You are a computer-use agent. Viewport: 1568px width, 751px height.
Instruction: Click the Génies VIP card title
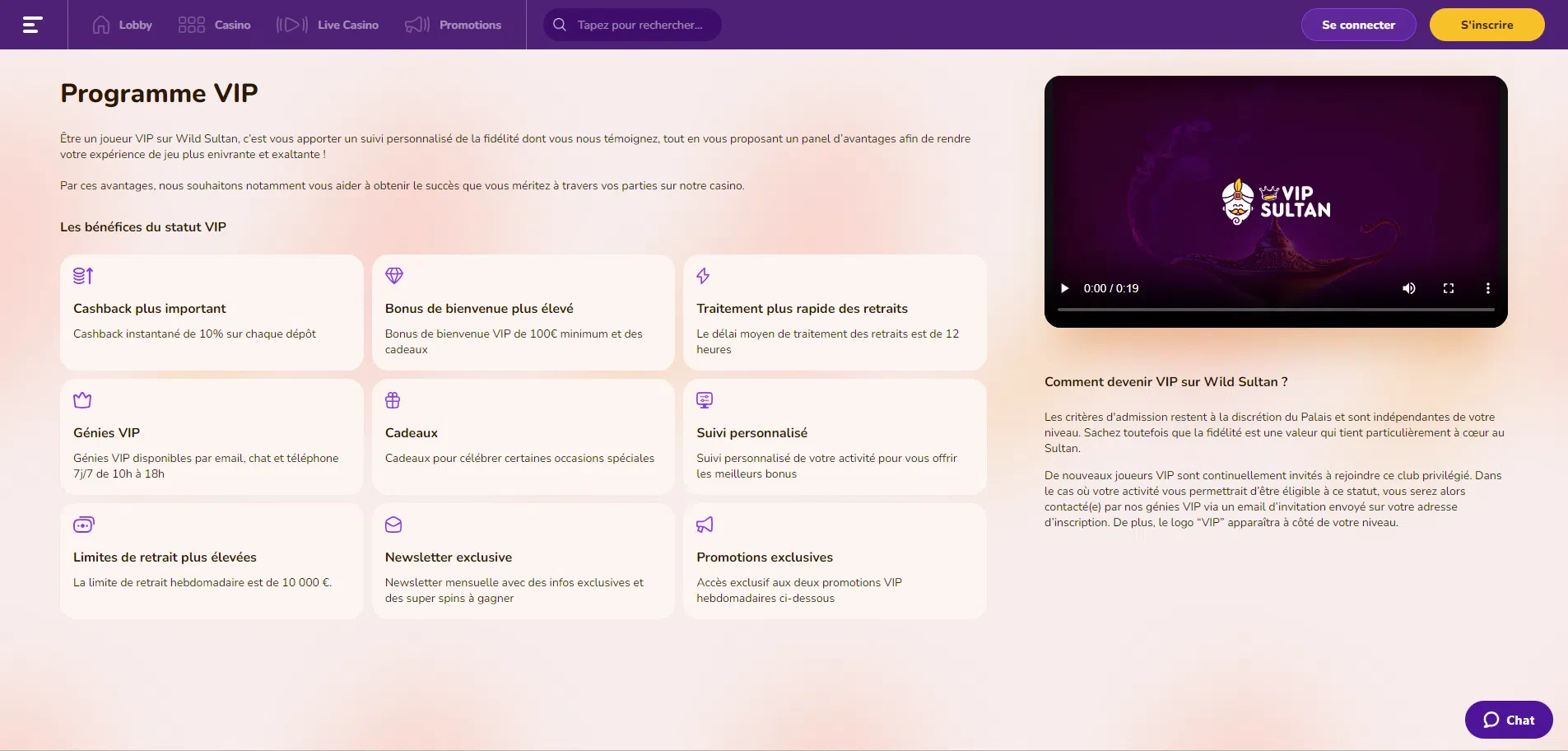pyautogui.click(x=106, y=432)
